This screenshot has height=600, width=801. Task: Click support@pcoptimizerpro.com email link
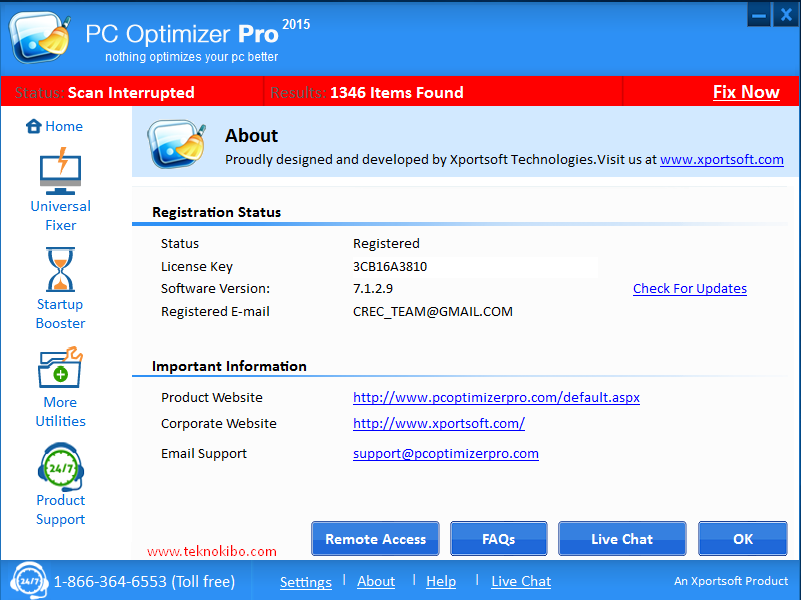pos(445,453)
